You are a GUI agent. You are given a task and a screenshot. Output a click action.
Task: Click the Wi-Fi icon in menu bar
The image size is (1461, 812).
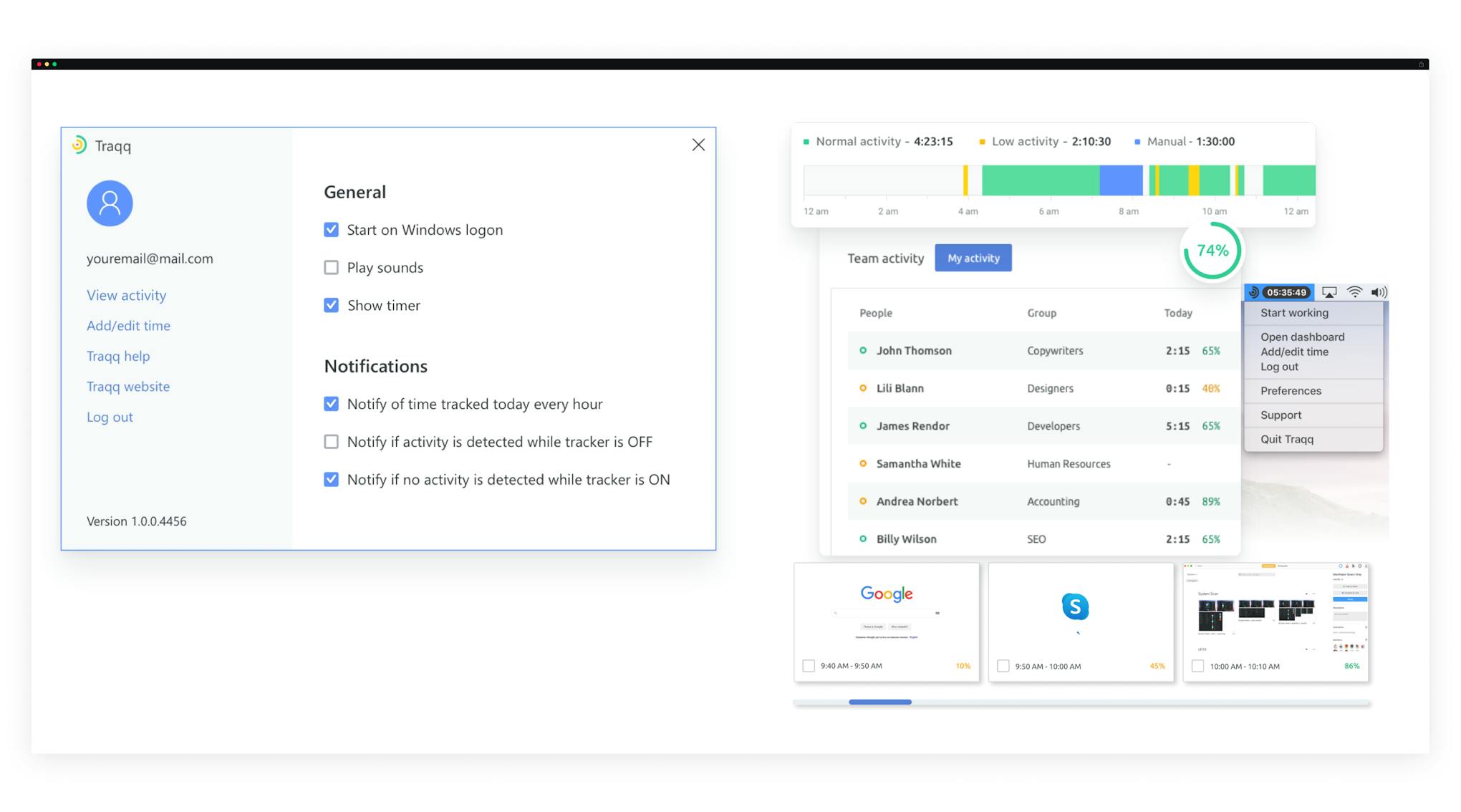pos(1354,292)
